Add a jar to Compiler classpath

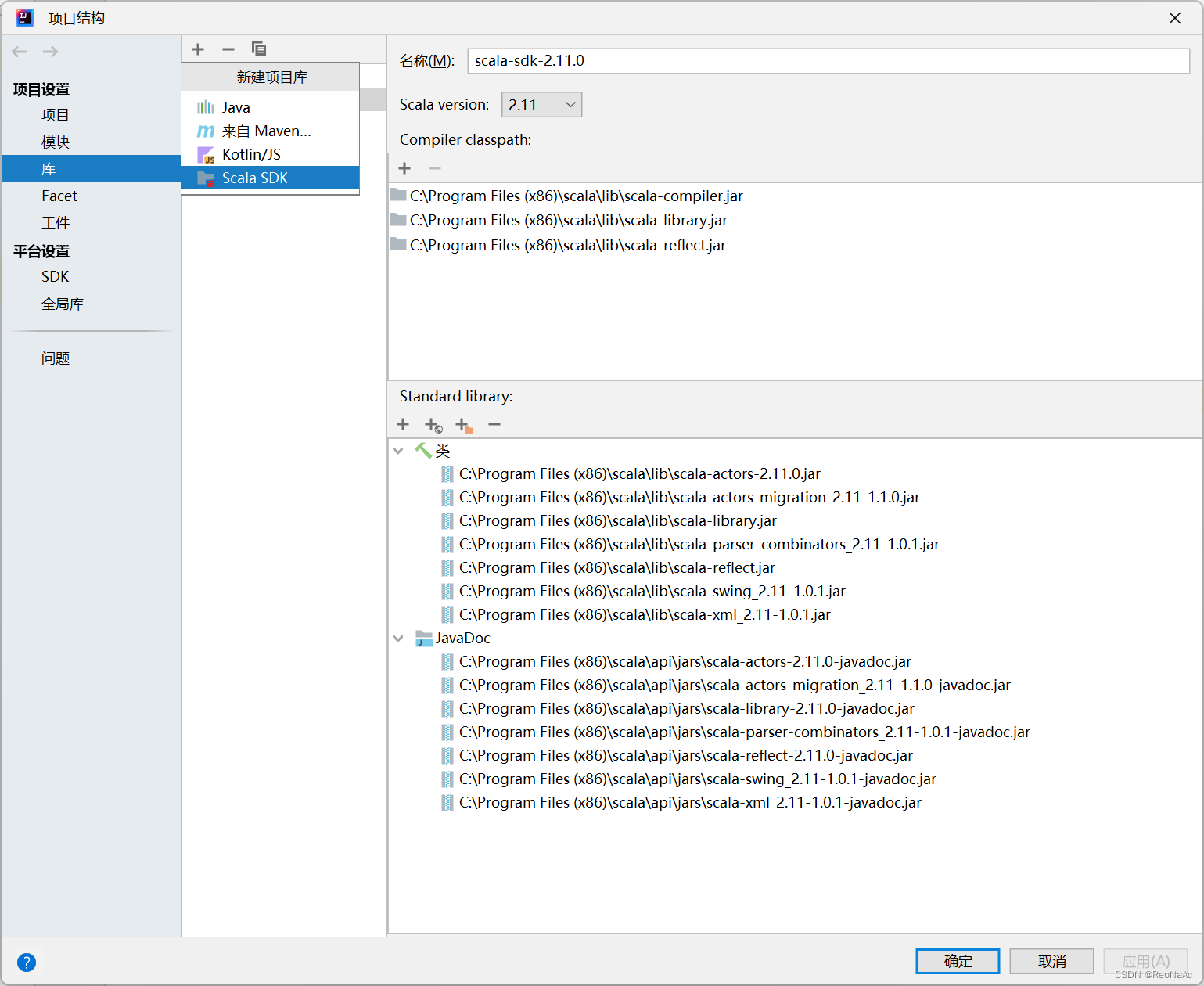pos(404,167)
